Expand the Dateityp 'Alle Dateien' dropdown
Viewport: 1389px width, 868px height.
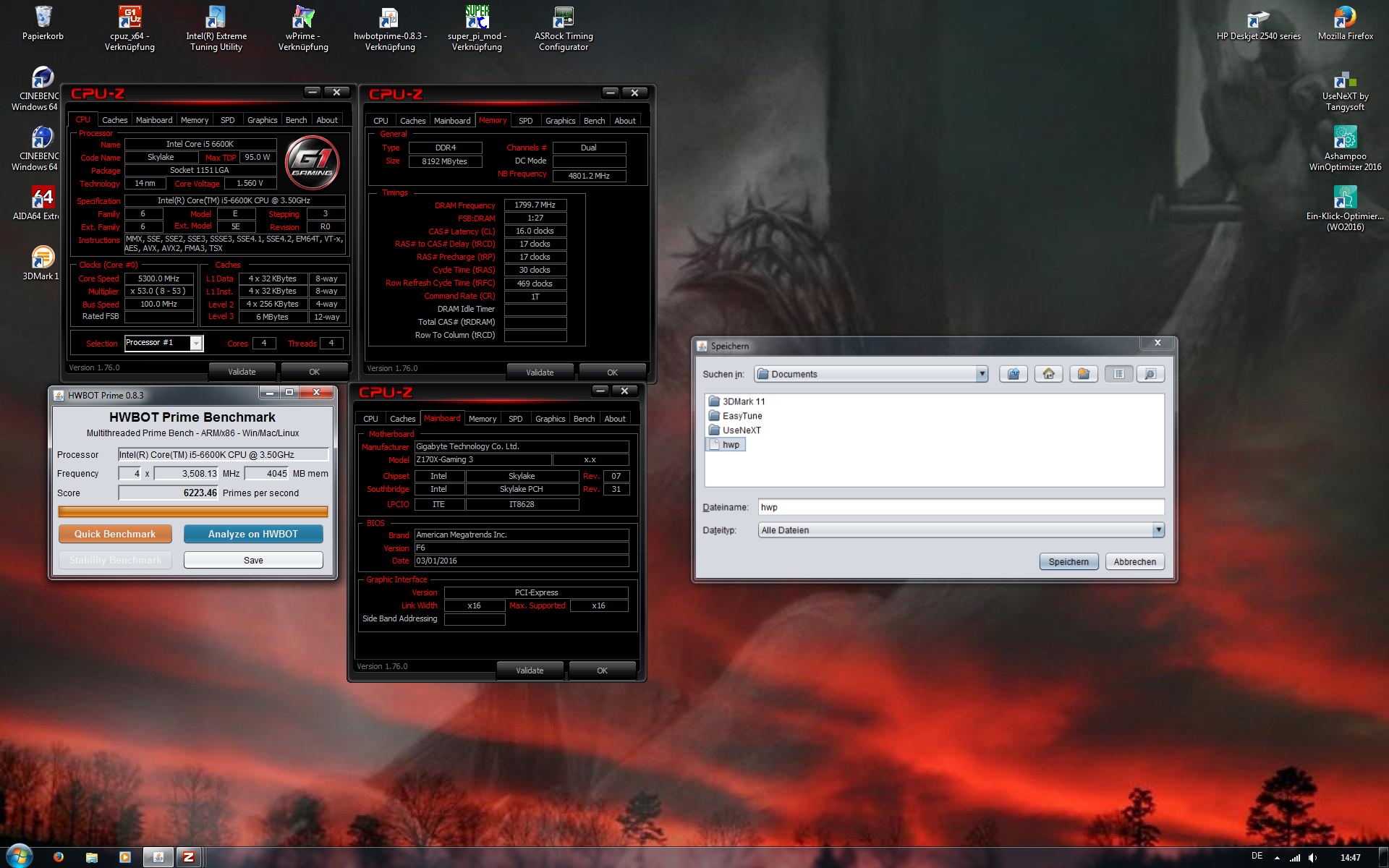pos(1158,530)
